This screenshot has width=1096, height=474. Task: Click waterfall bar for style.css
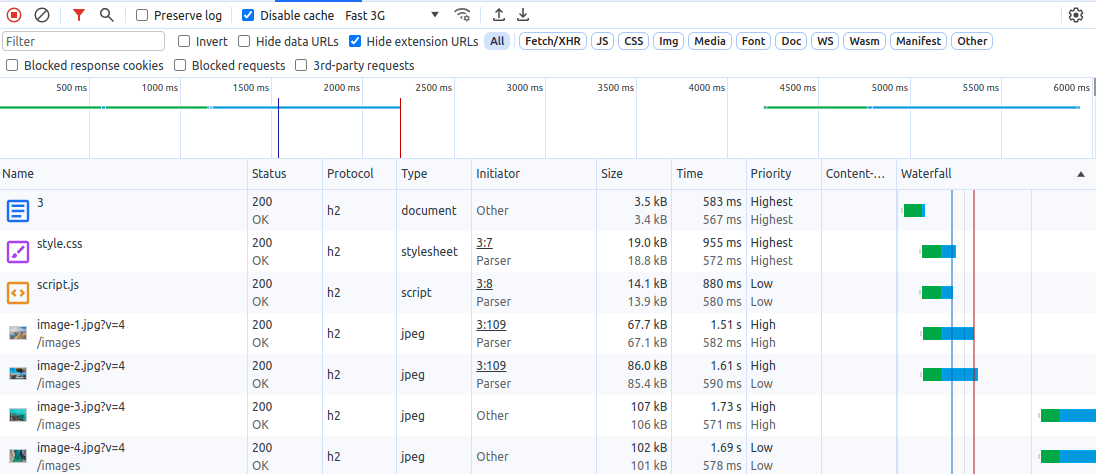938,252
